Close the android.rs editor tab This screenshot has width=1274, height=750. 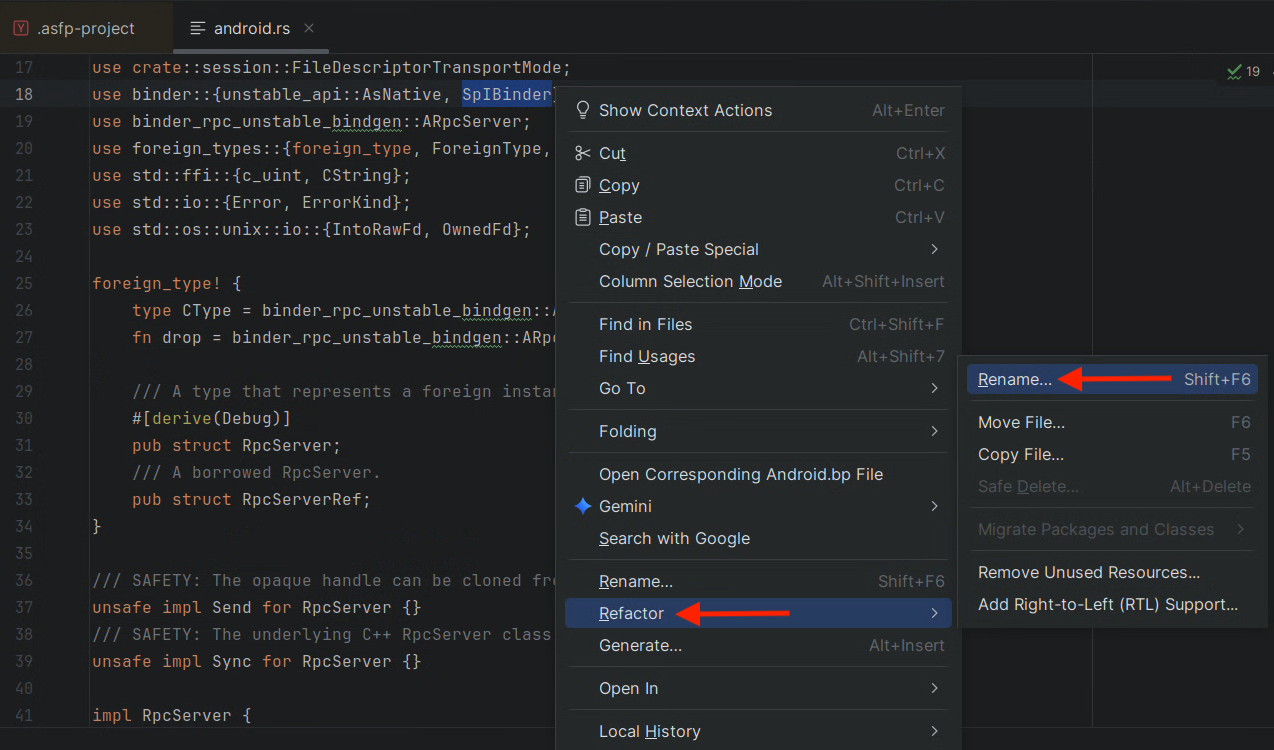tap(310, 29)
